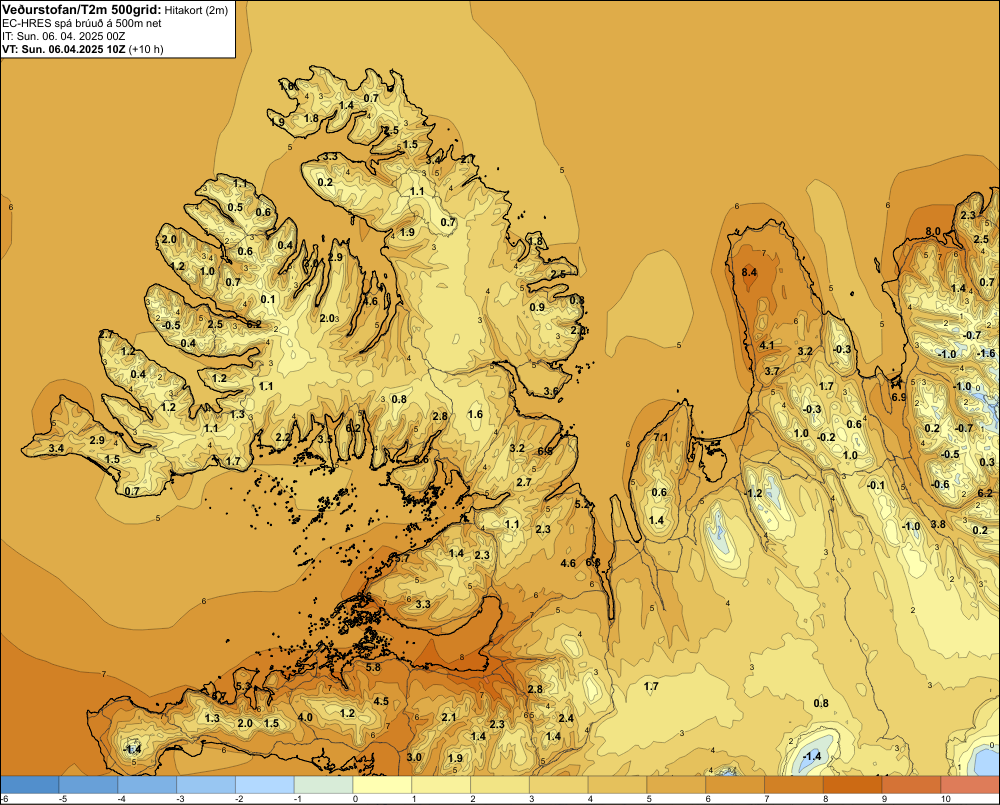
Task: Click the legend tick label '-4'
Action: click(x=121, y=799)
